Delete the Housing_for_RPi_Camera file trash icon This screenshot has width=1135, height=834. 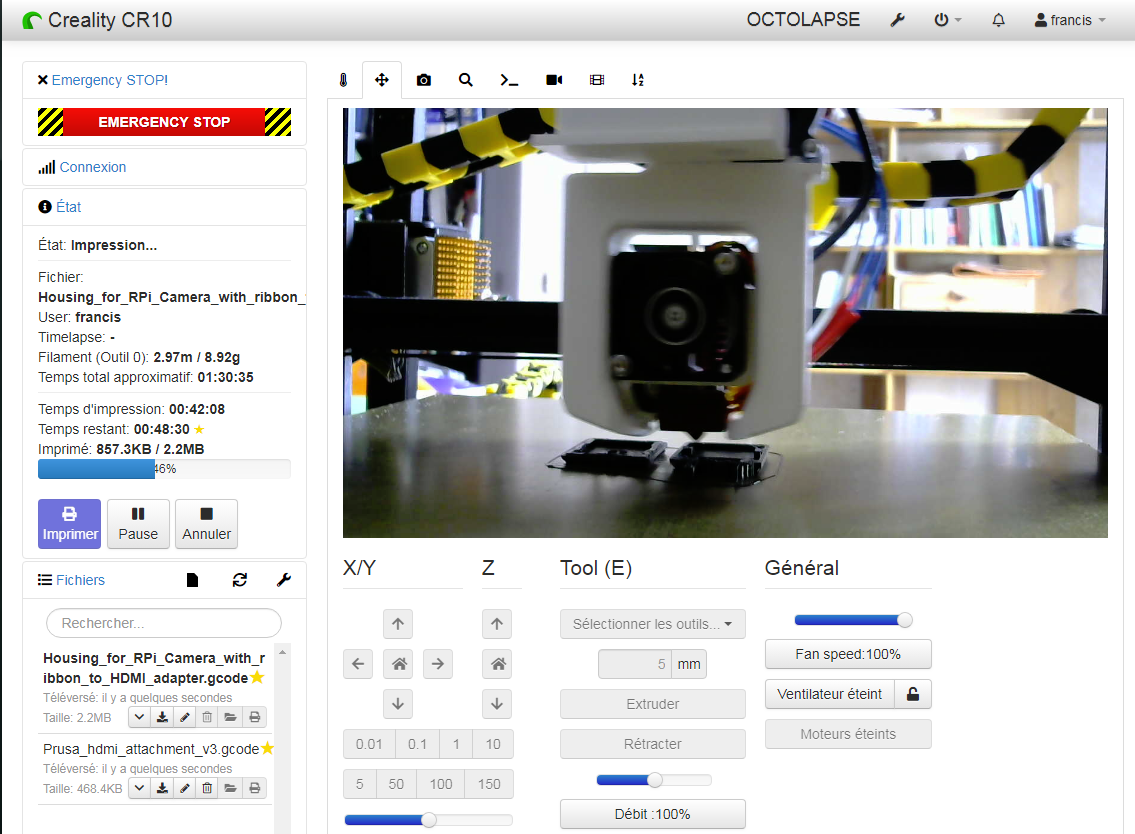207,717
